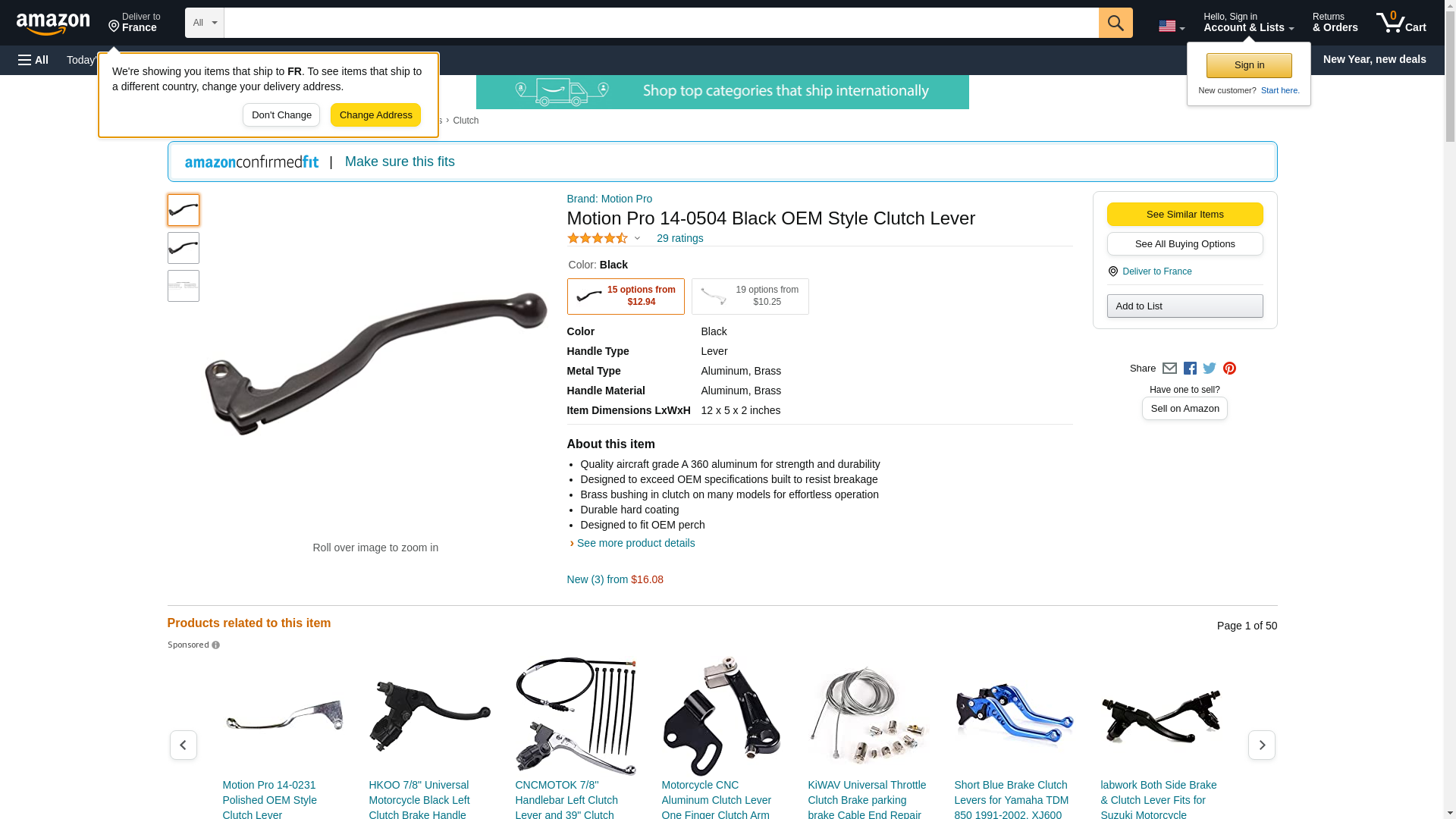Open the Amazon home logo
Viewport: 1456px width, 819px height.
point(53,24)
